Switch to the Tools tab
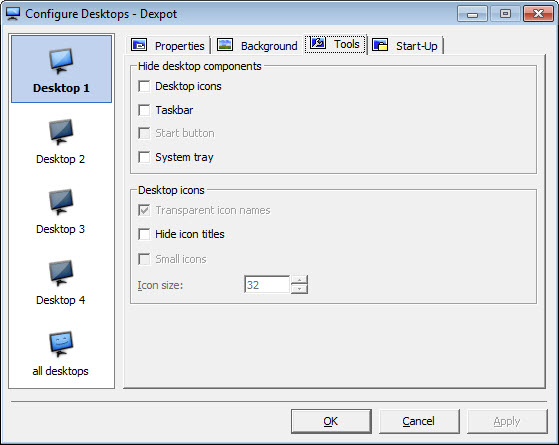This screenshot has height=445, width=559. (335, 44)
